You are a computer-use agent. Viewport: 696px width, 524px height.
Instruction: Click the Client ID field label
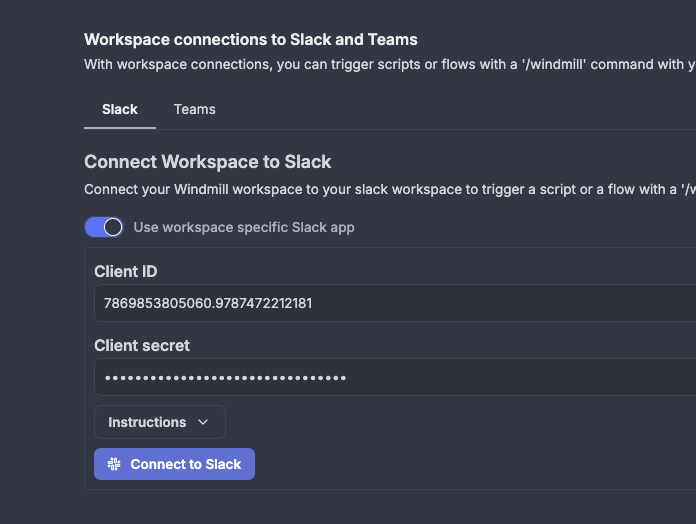[125, 271]
